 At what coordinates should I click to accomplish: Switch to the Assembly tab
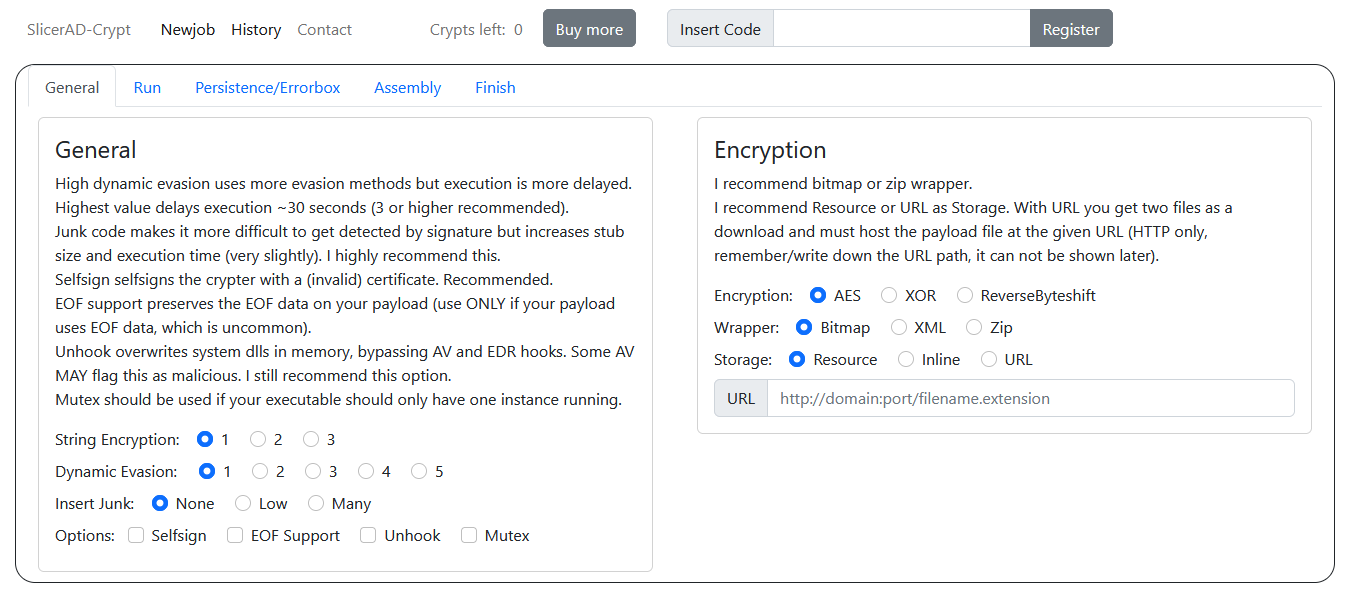pos(407,87)
